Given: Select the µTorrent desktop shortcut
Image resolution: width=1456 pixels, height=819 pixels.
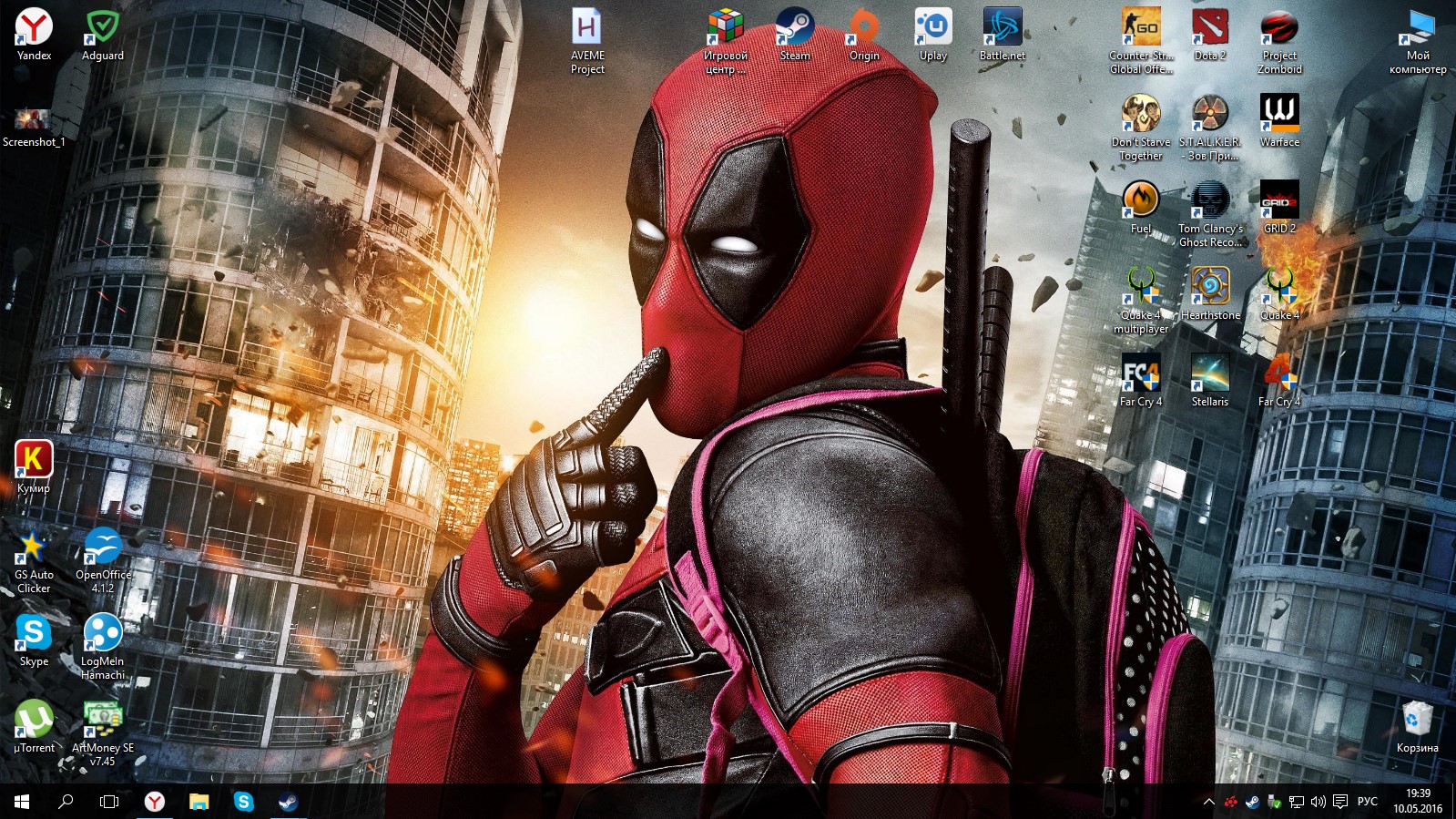Looking at the screenshot, I should [x=34, y=727].
